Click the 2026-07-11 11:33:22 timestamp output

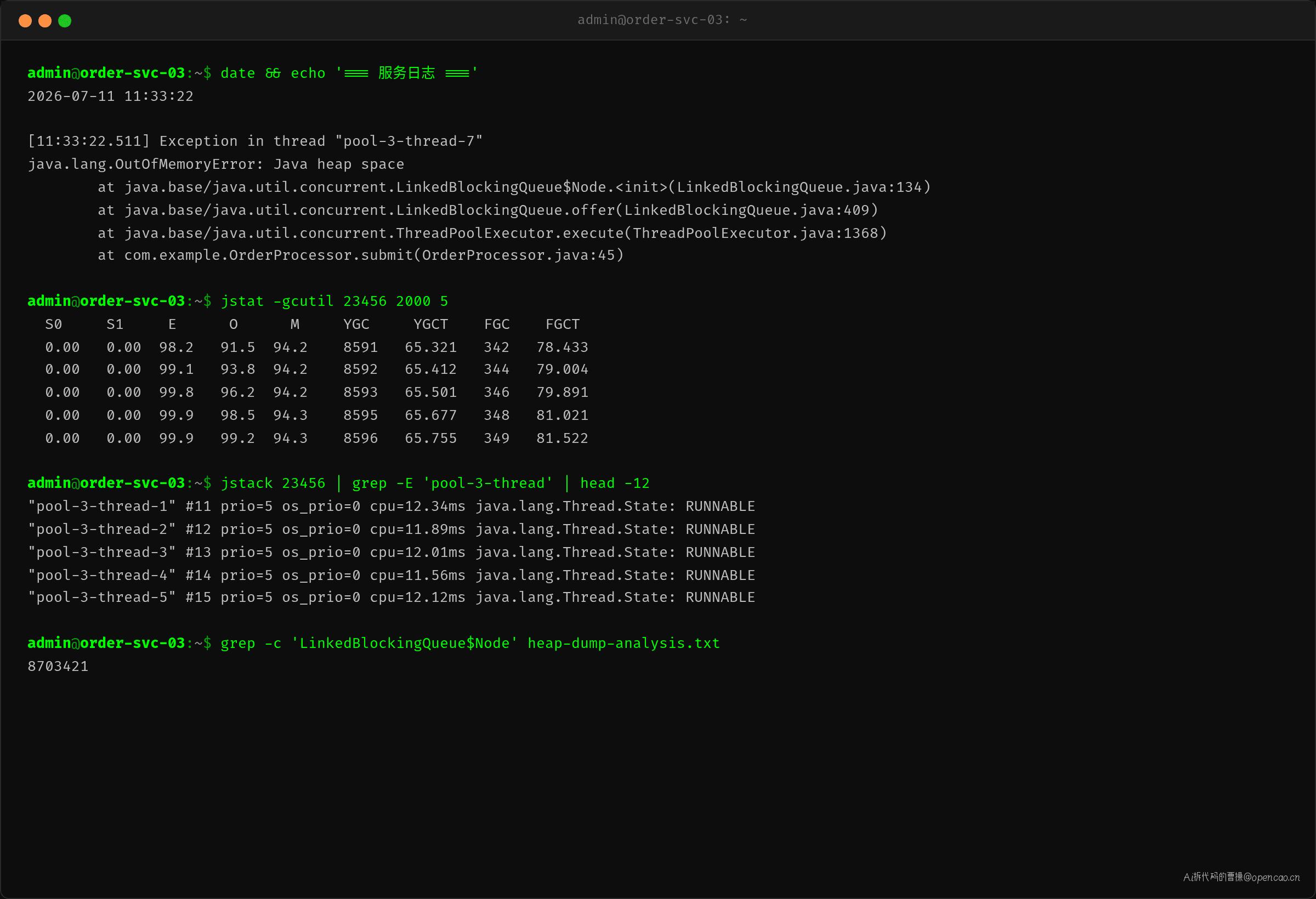110,96
